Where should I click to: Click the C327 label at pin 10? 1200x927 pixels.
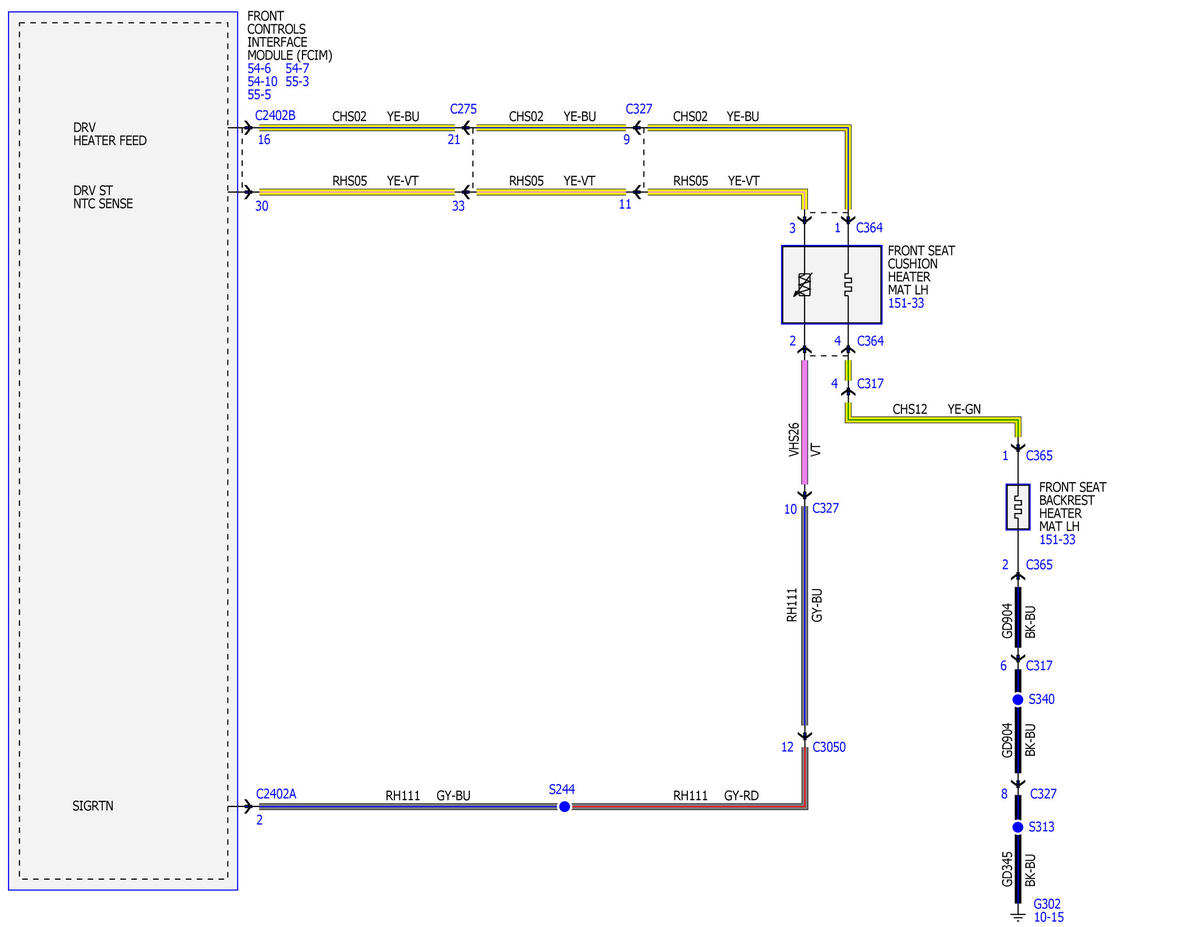click(x=826, y=508)
